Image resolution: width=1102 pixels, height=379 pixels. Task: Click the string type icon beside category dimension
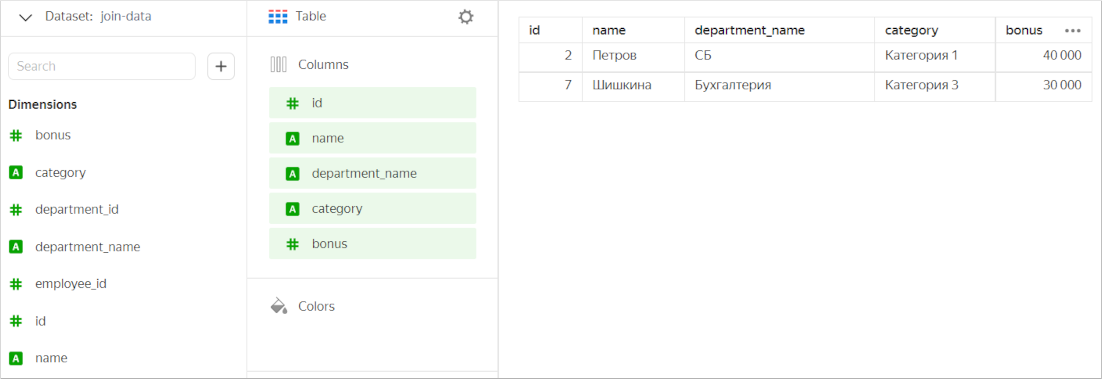click(16, 172)
